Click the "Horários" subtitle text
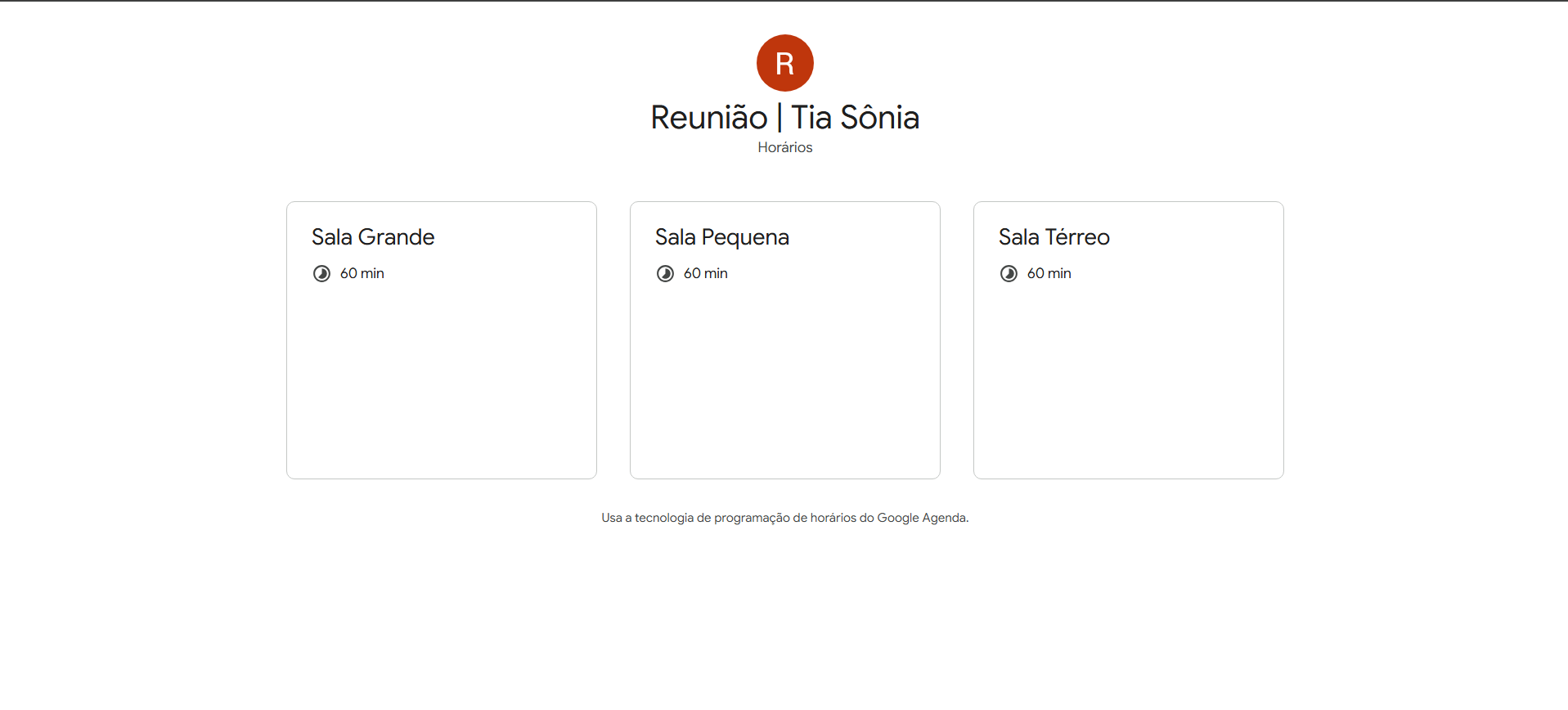The width and height of the screenshot is (1568, 710). pyautogui.click(x=785, y=147)
